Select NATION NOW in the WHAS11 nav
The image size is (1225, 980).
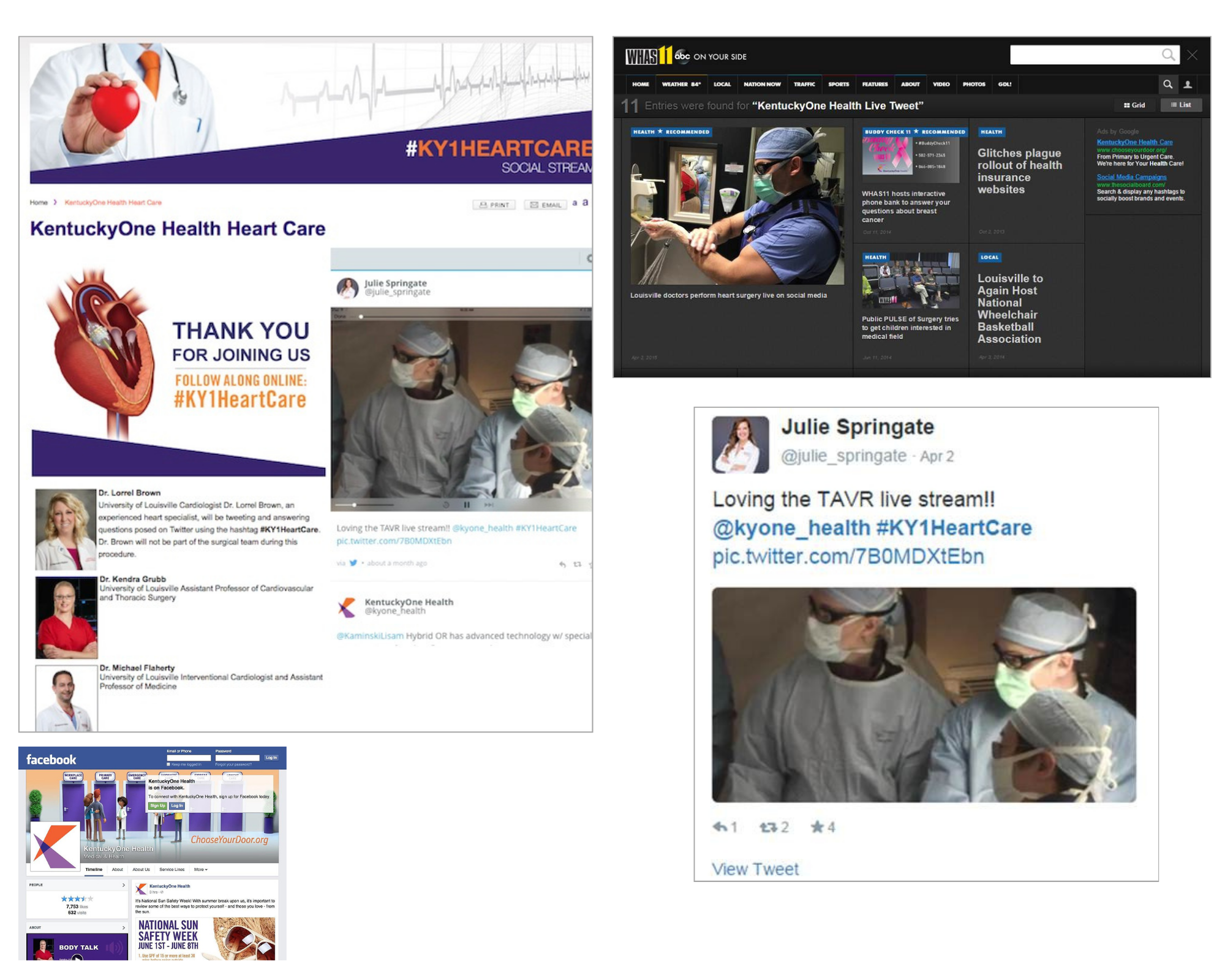point(762,85)
